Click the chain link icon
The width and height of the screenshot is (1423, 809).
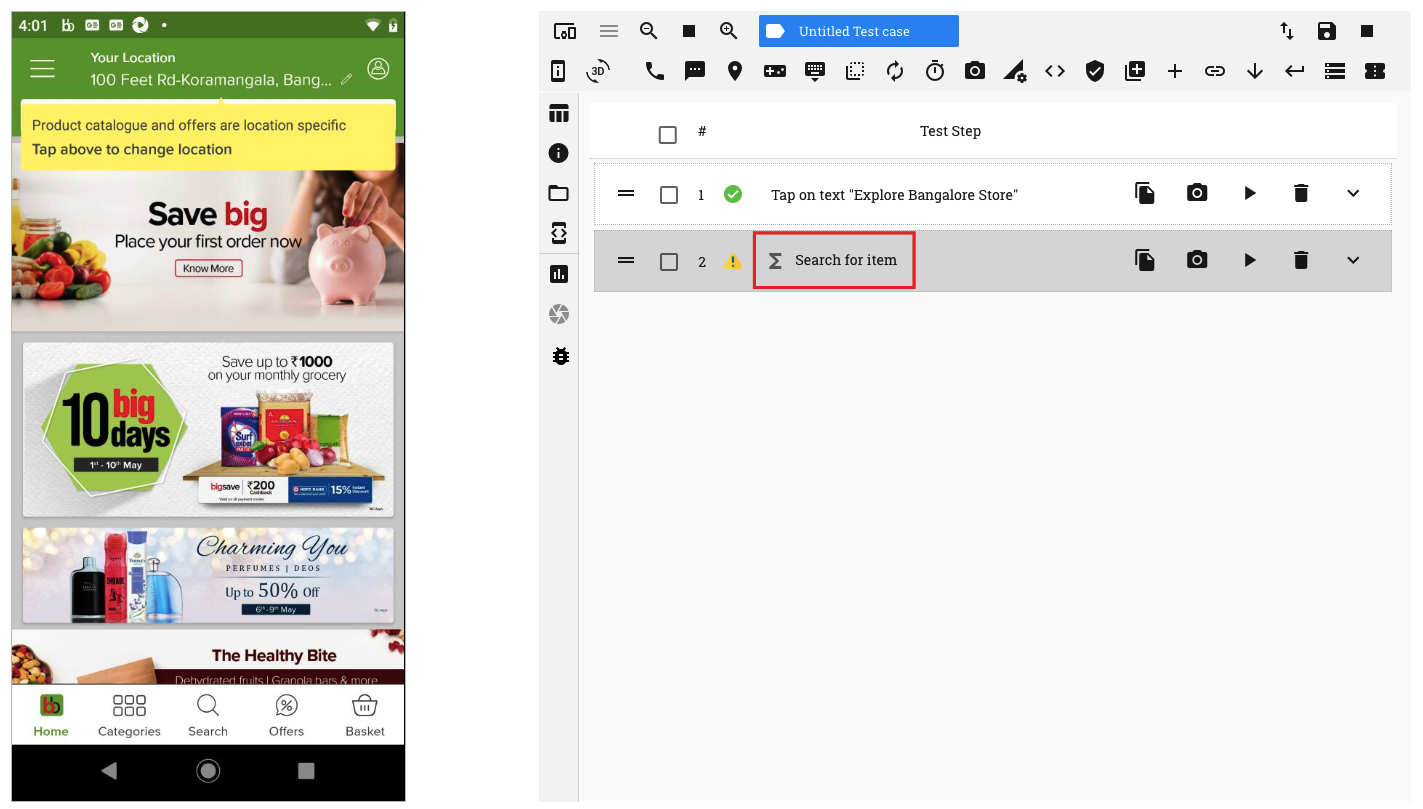tap(1215, 71)
